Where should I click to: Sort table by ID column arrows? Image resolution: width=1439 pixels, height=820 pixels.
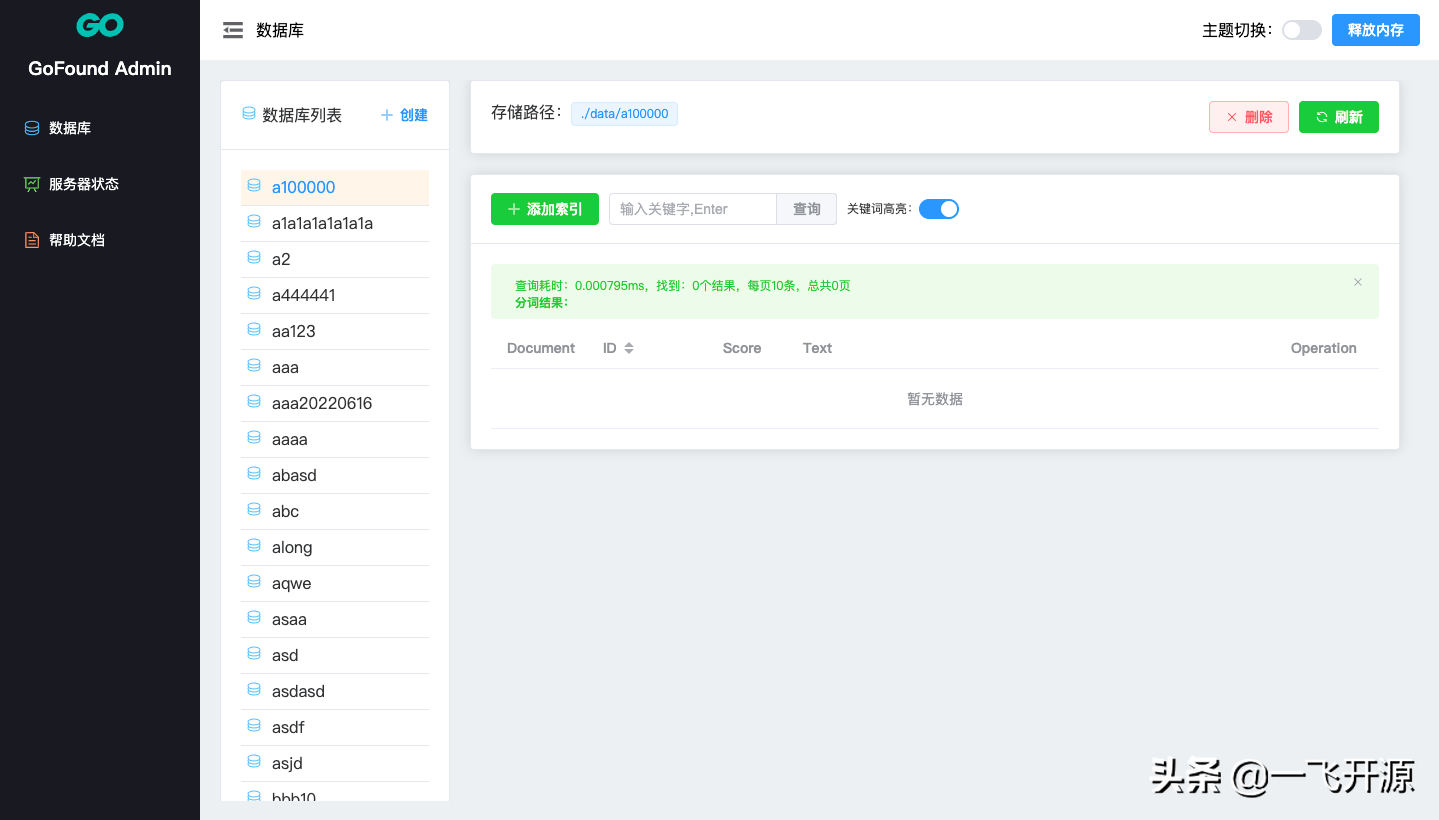629,348
